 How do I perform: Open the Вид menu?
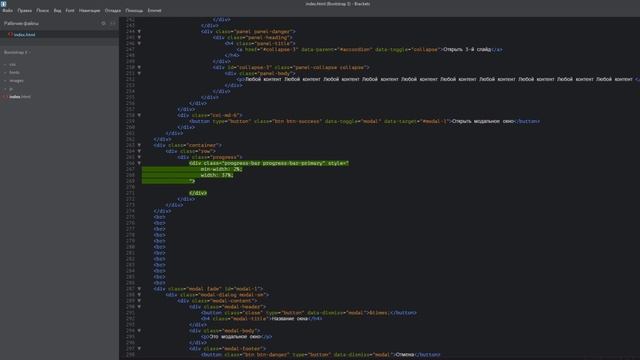[x=58, y=11]
